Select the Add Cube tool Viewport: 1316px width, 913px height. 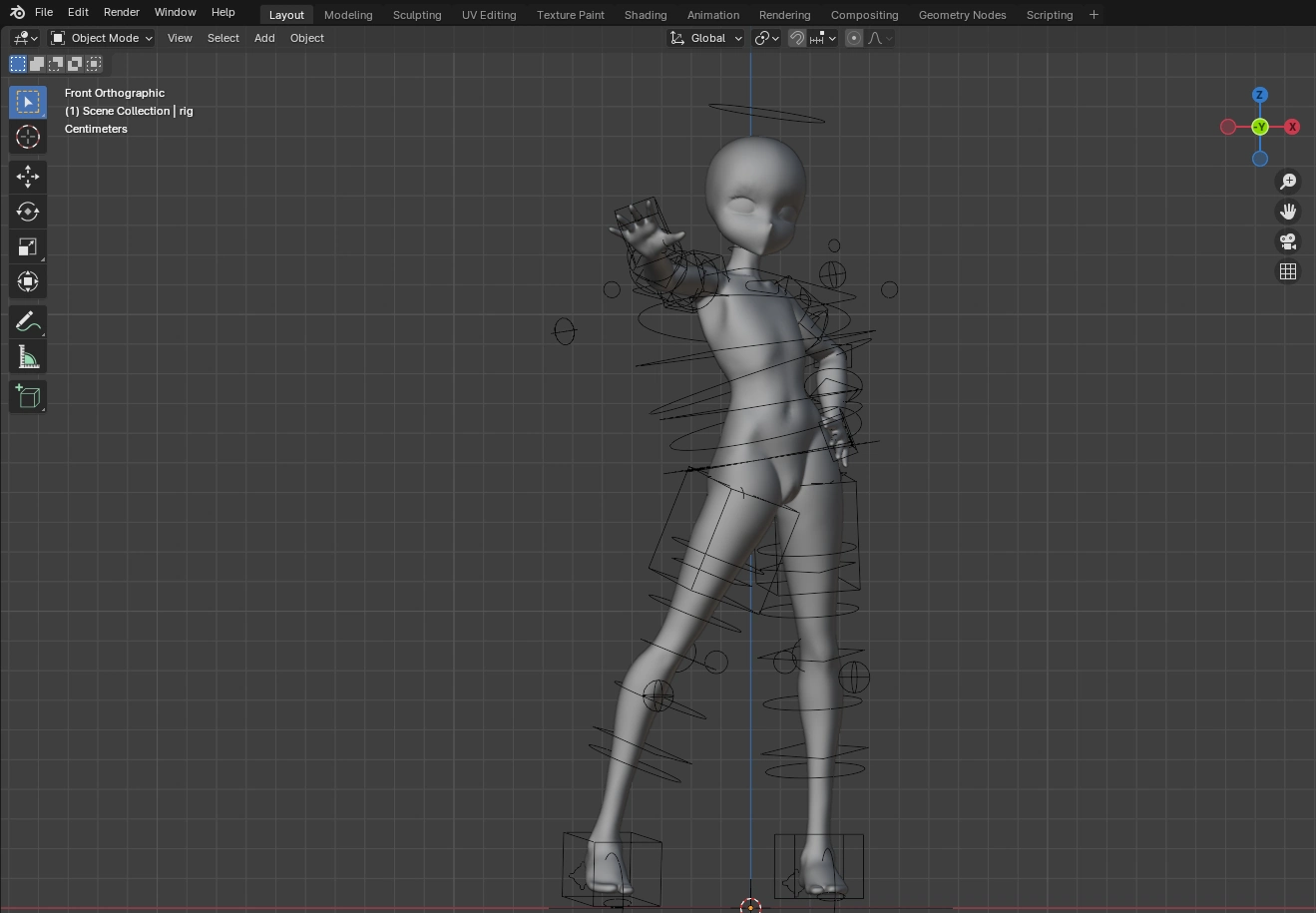click(28, 396)
